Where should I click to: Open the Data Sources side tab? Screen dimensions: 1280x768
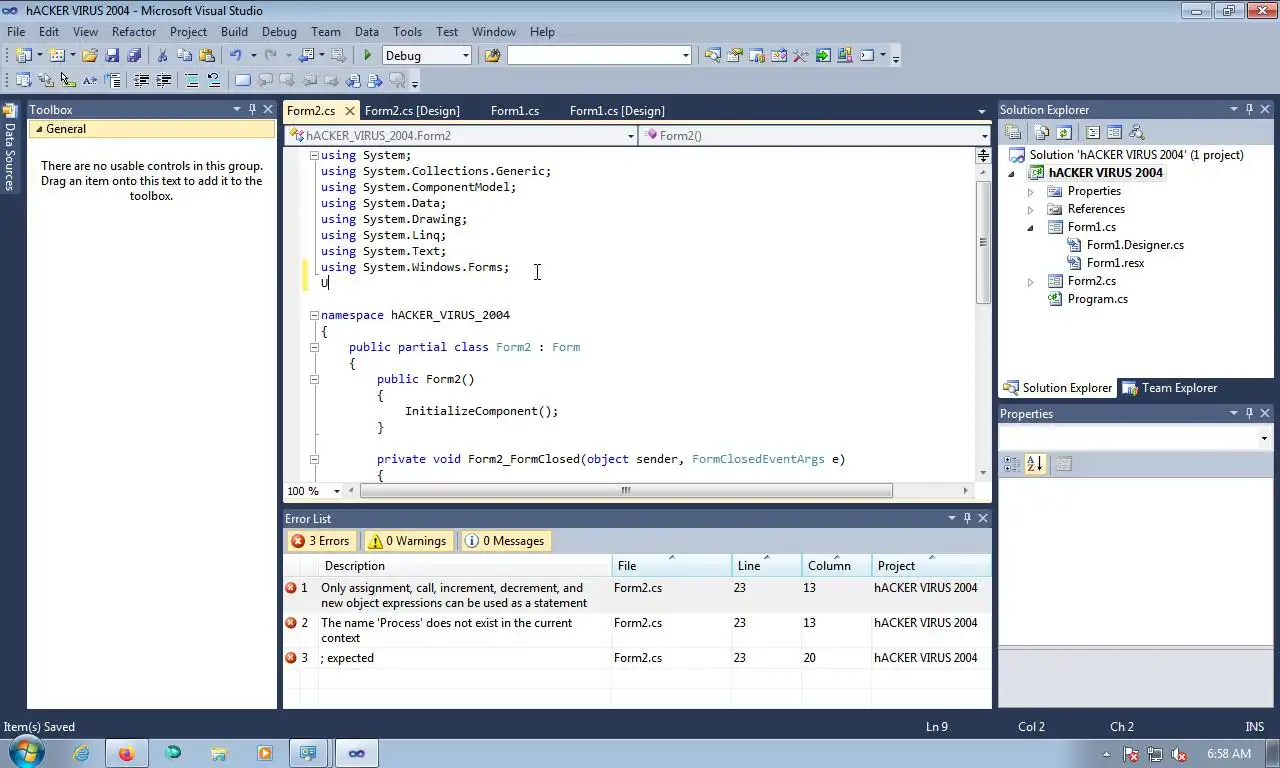click(x=9, y=148)
